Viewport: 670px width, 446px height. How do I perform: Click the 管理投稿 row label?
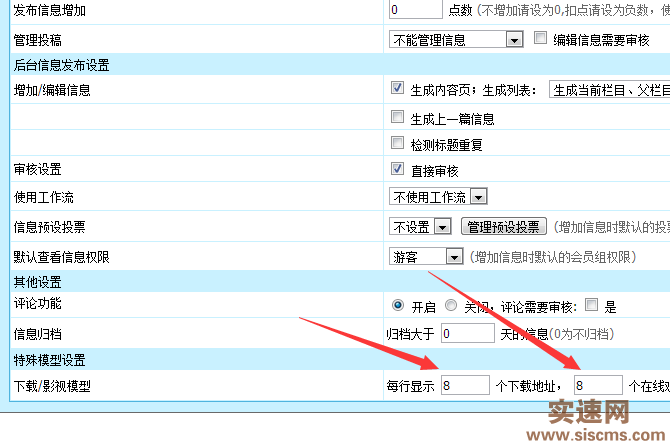tap(38, 40)
